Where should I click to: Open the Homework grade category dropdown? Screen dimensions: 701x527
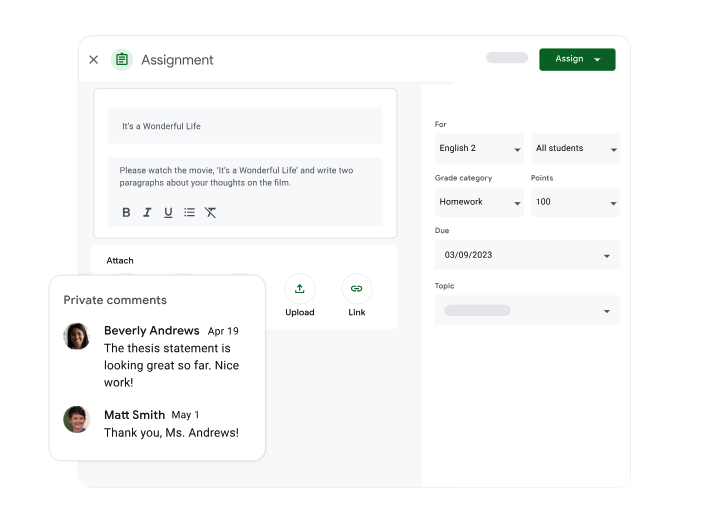click(x=479, y=202)
